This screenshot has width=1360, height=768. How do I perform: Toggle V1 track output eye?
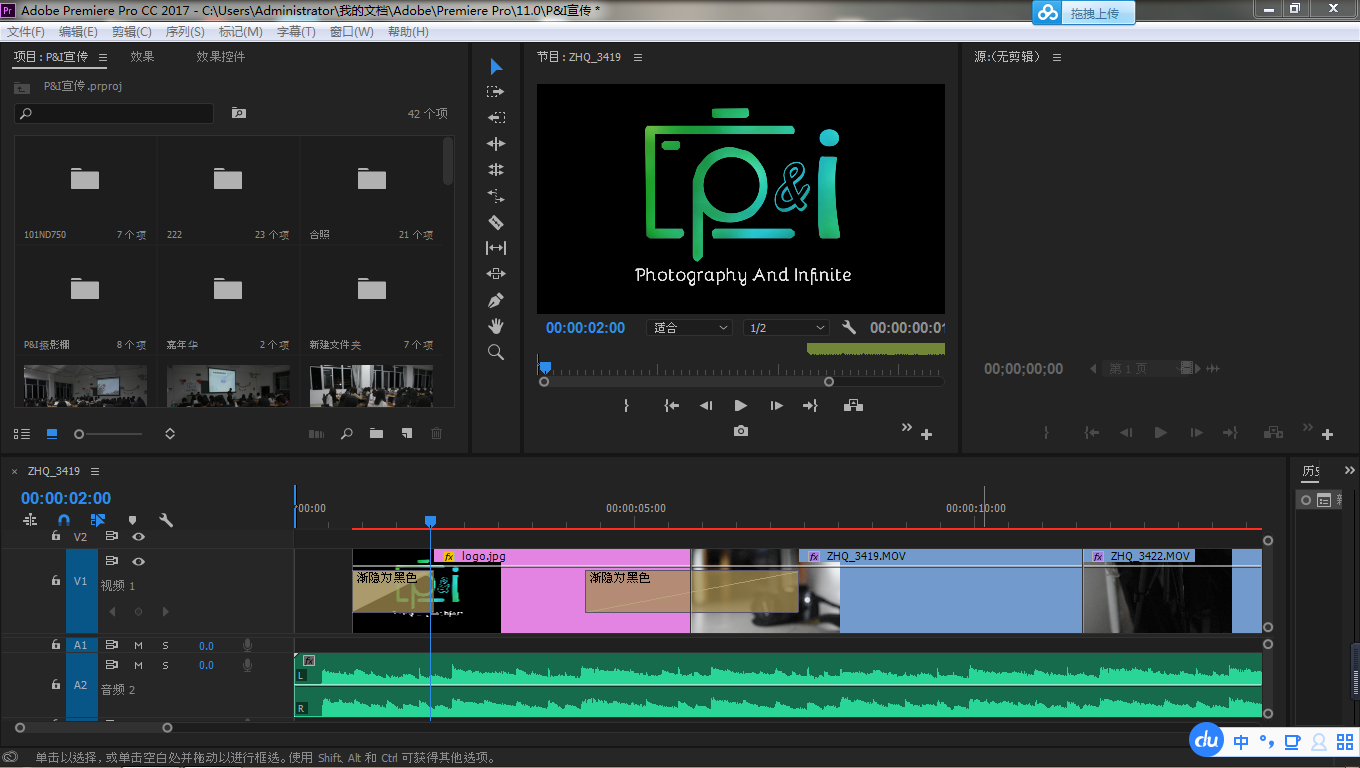(x=139, y=562)
